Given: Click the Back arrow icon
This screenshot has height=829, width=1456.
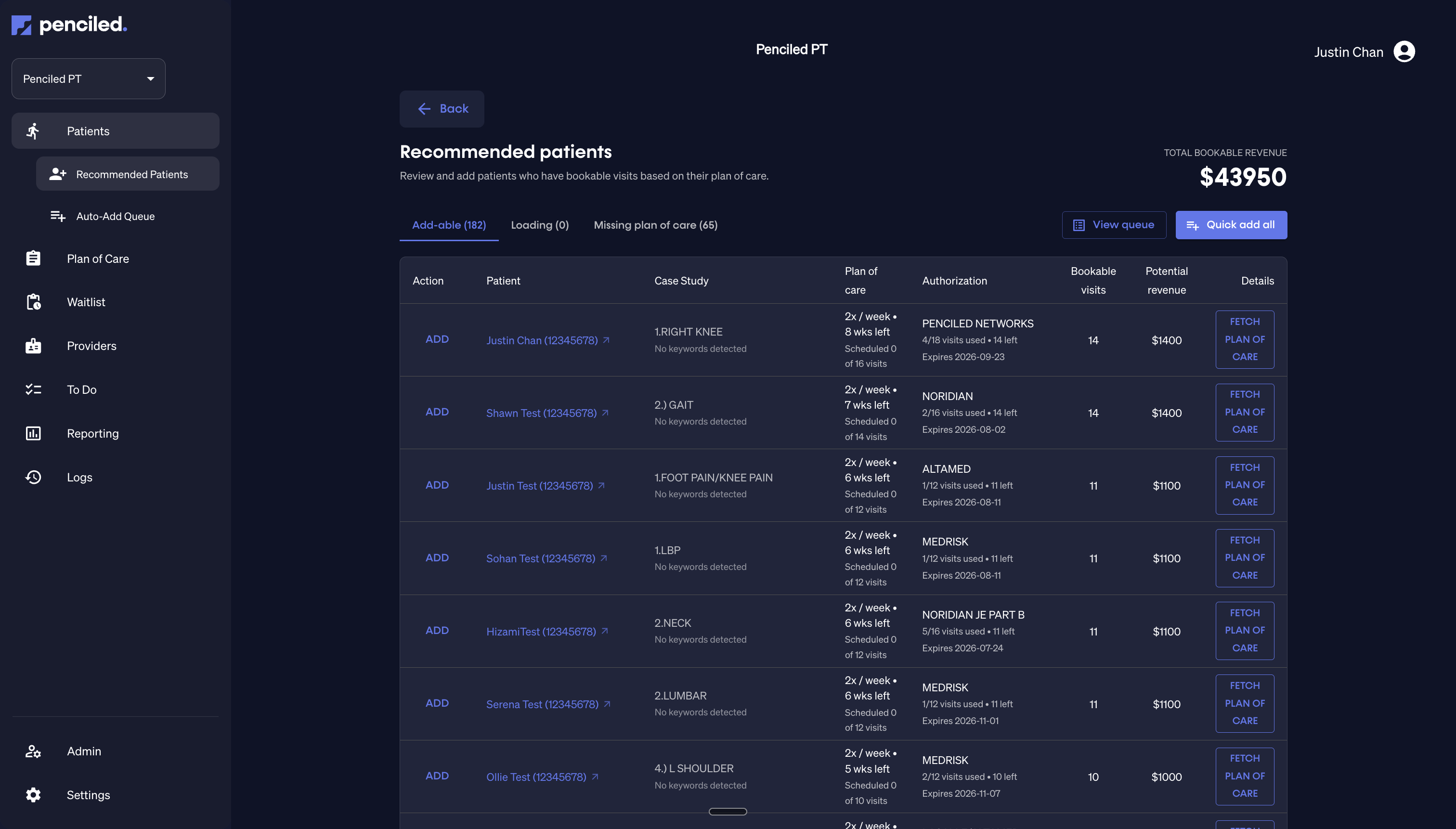Looking at the screenshot, I should [424, 109].
